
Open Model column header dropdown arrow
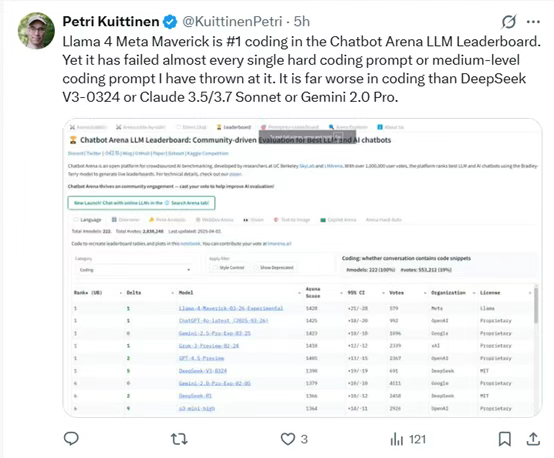click(x=300, y=293)
